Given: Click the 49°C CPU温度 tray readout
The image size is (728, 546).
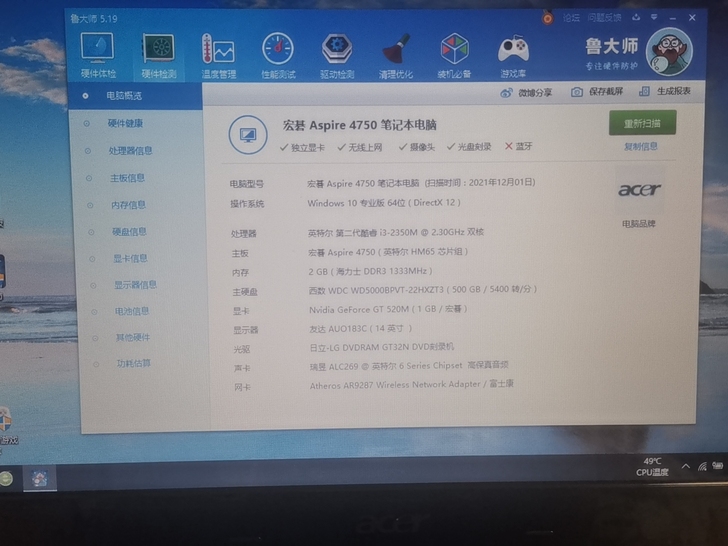Looking at the screenshot, I should pyautogui.click(x=652, y=467).
